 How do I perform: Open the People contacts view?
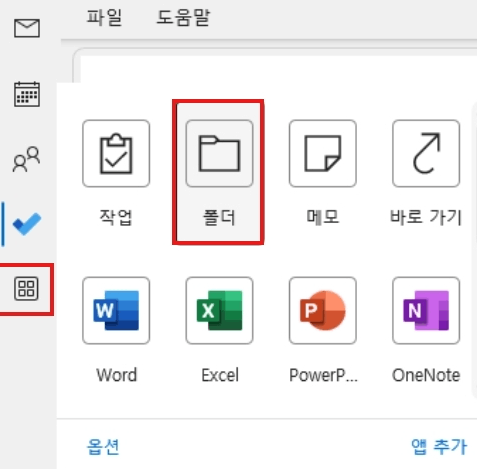[26, 159]
